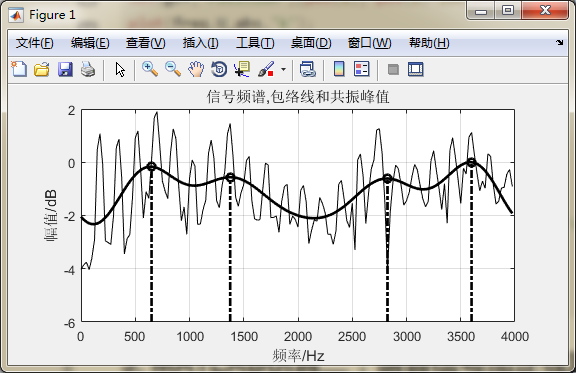This screenshot has width=576, height=373.
Task: Select the second formant peak marker near 1400 Hz
Action: pyautogui.click(x=230, y=177)
